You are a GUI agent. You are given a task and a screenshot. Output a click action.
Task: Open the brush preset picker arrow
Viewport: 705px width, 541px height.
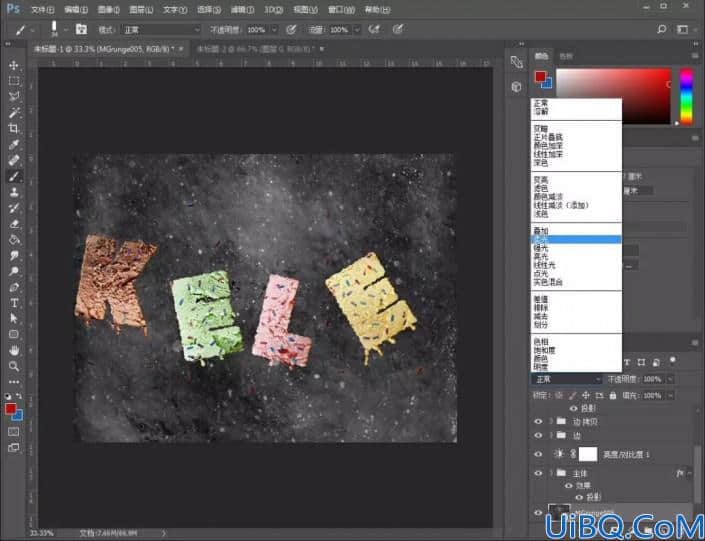[66, 30]
